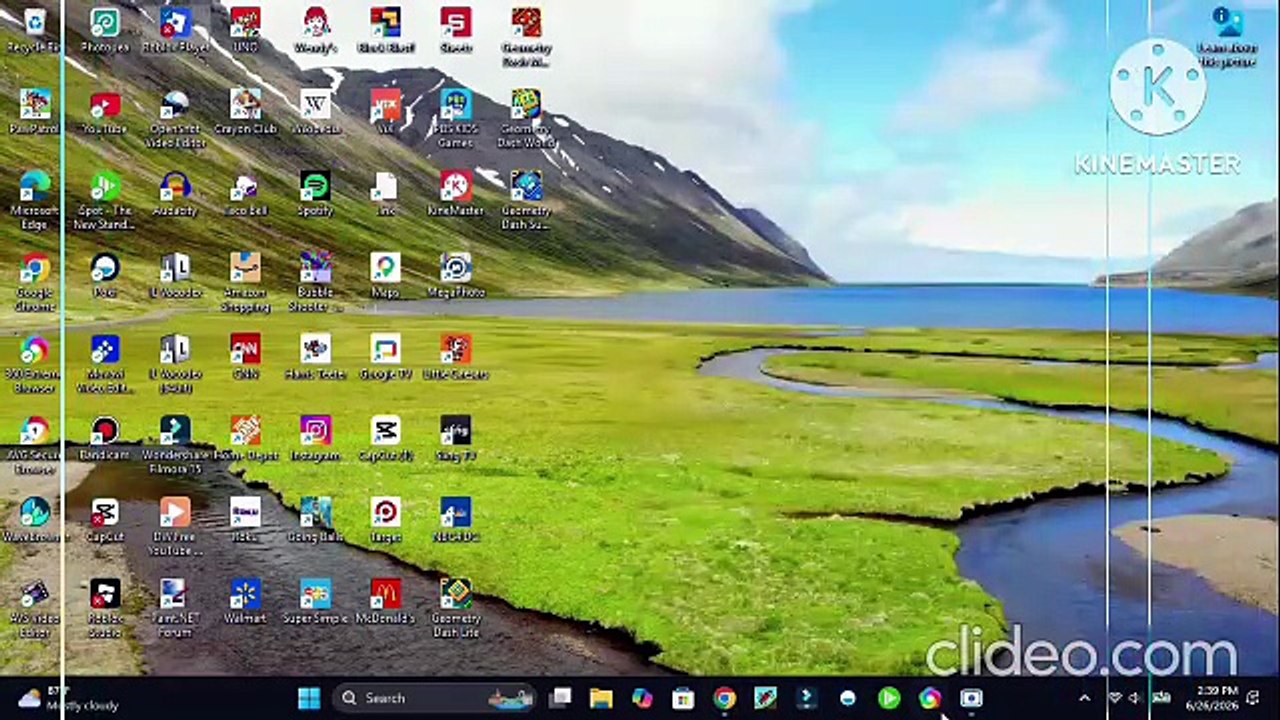Open the AVG Secure Browser shortcut
1280x720 pixels.
[x=34, y=444]
